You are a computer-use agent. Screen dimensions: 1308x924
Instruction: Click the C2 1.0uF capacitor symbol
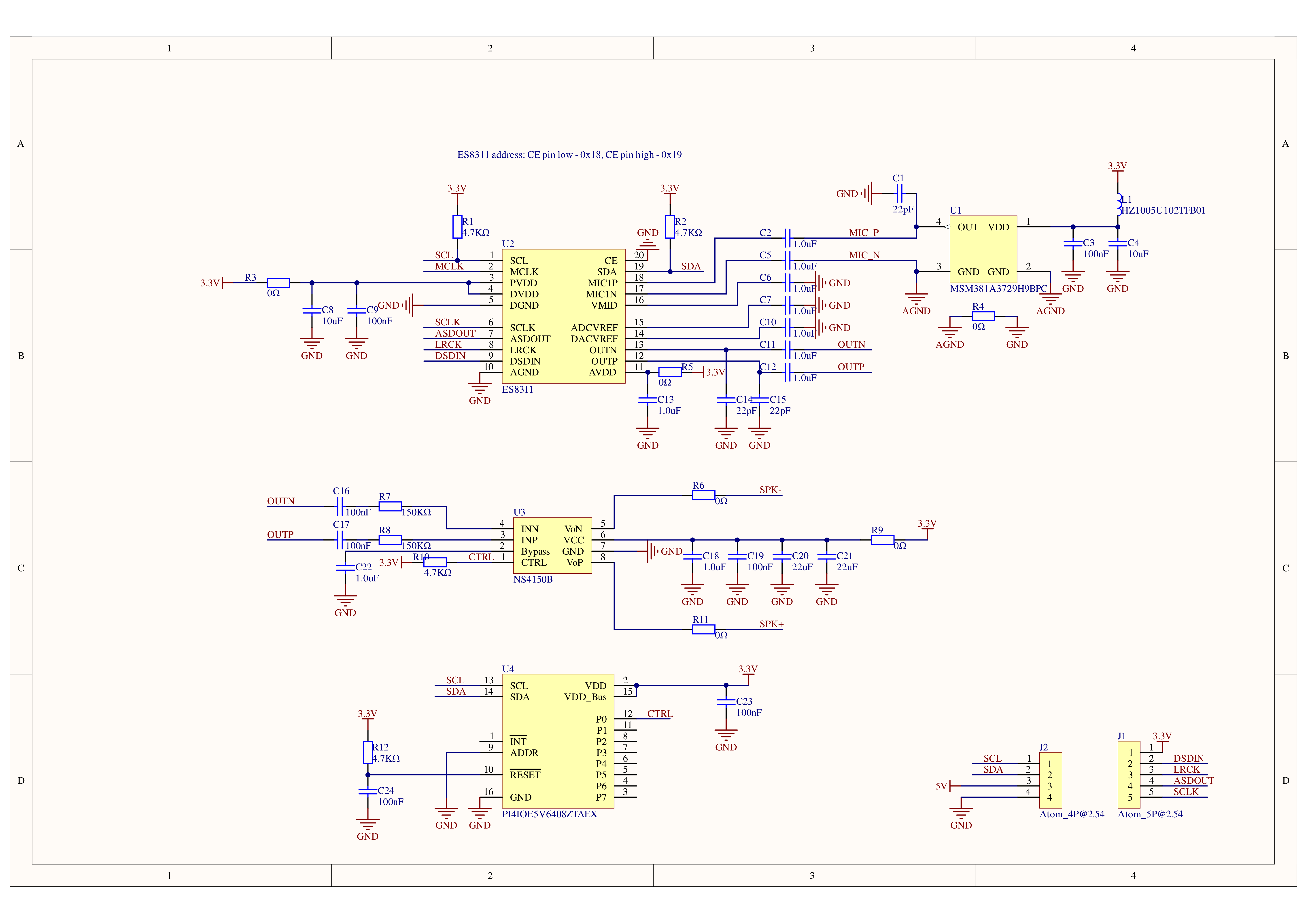coord(787,238)
